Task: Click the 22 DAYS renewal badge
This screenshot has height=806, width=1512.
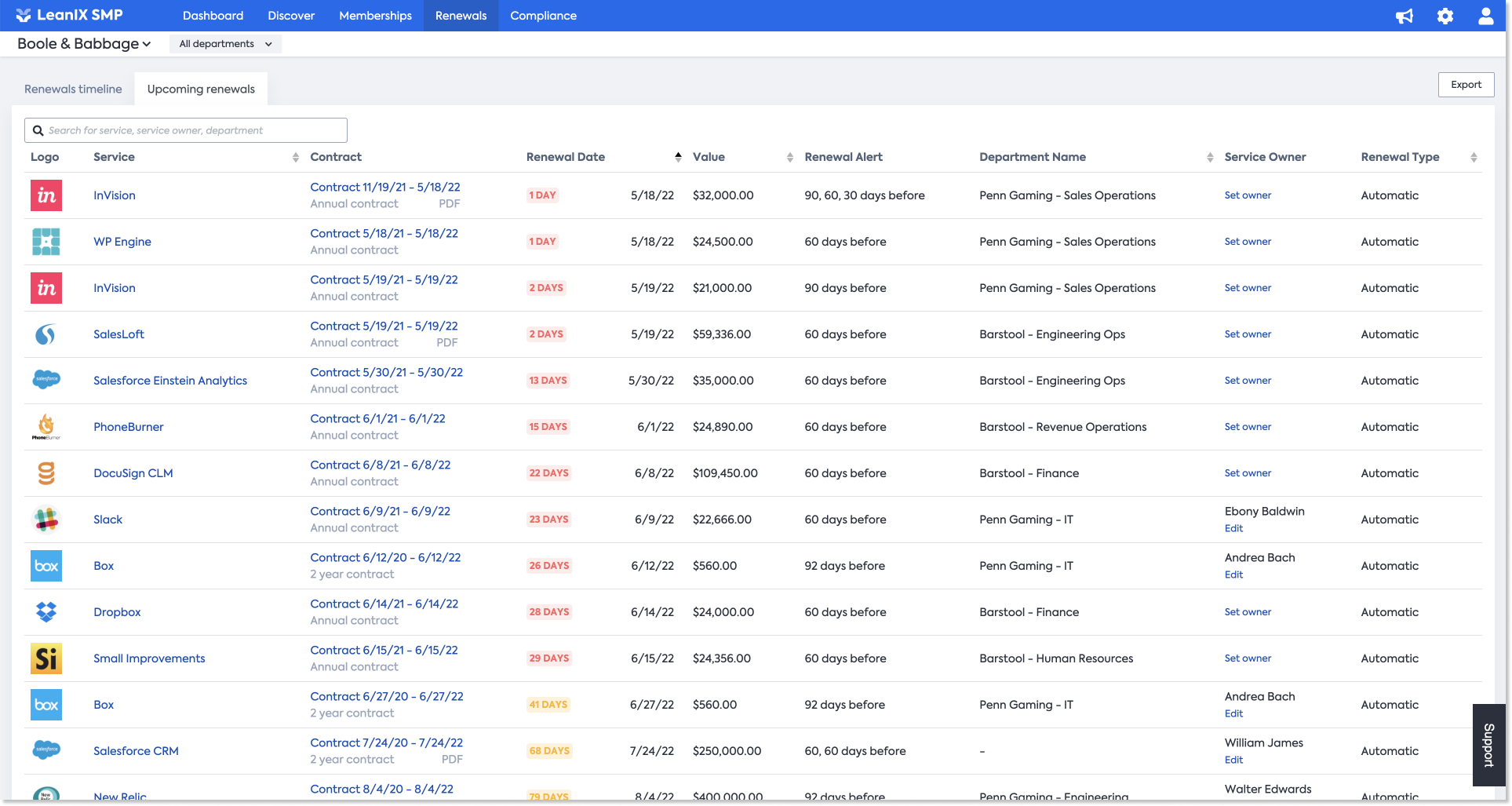Action: (x=548, y=473)
